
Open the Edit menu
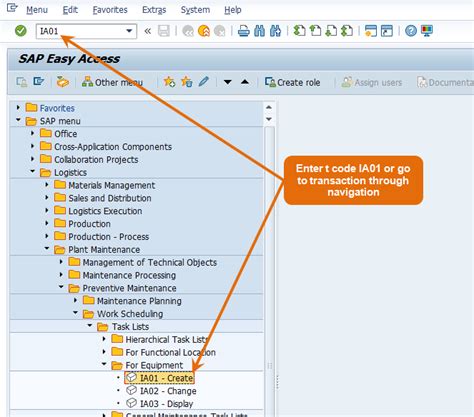point(70,10)
